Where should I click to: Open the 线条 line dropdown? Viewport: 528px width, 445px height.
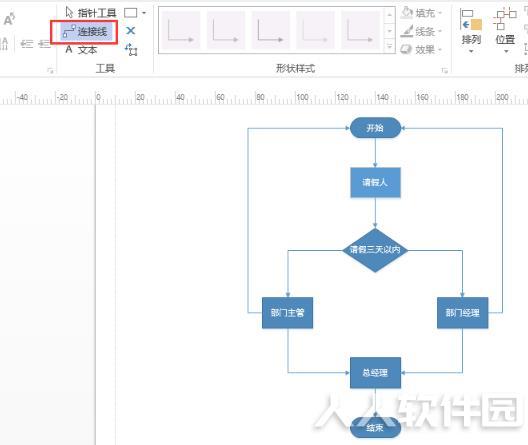tap(422, 31)
